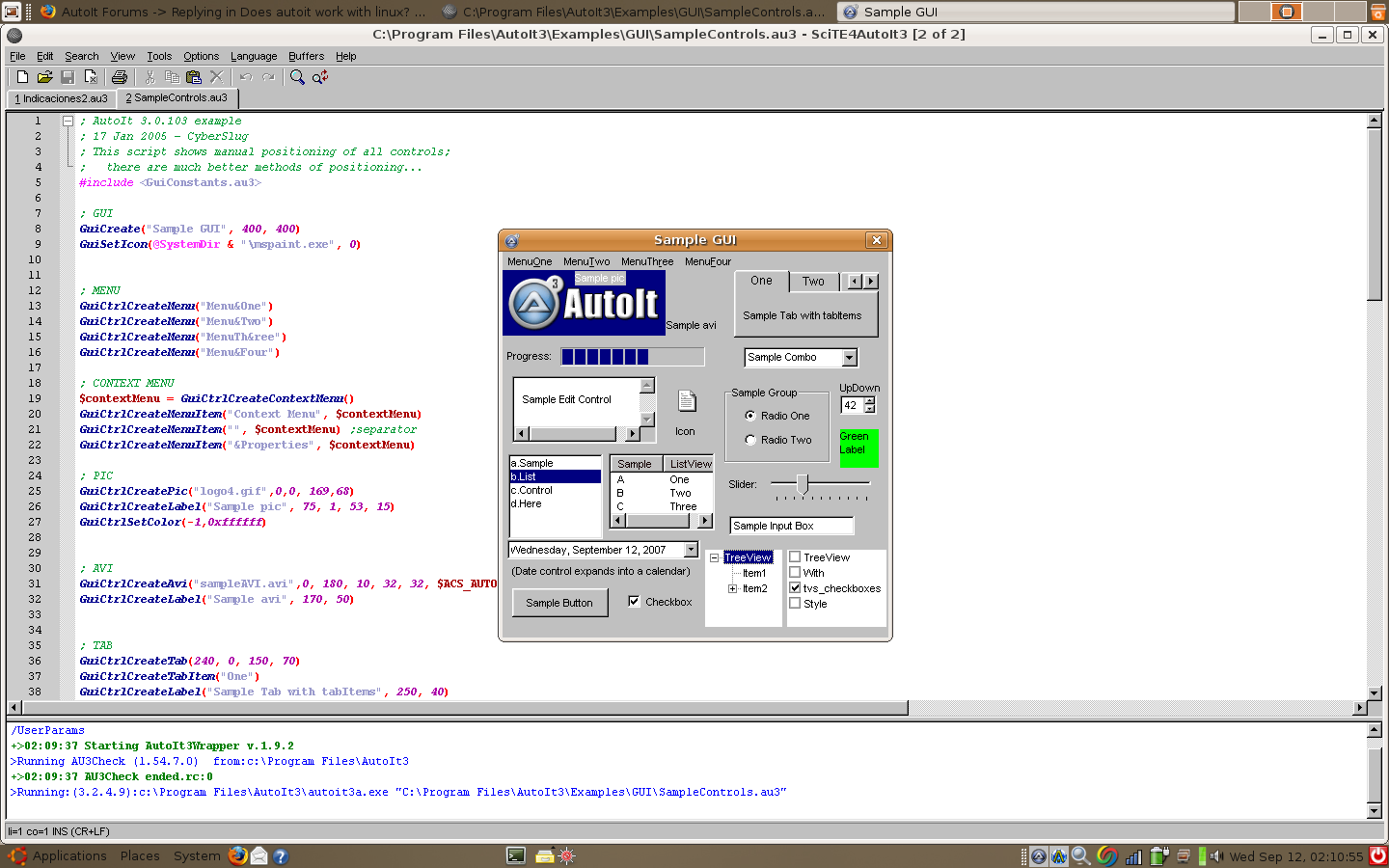Open the mail client launcher icon
The height and width of the screenshot is (868, 1389).
259,855
